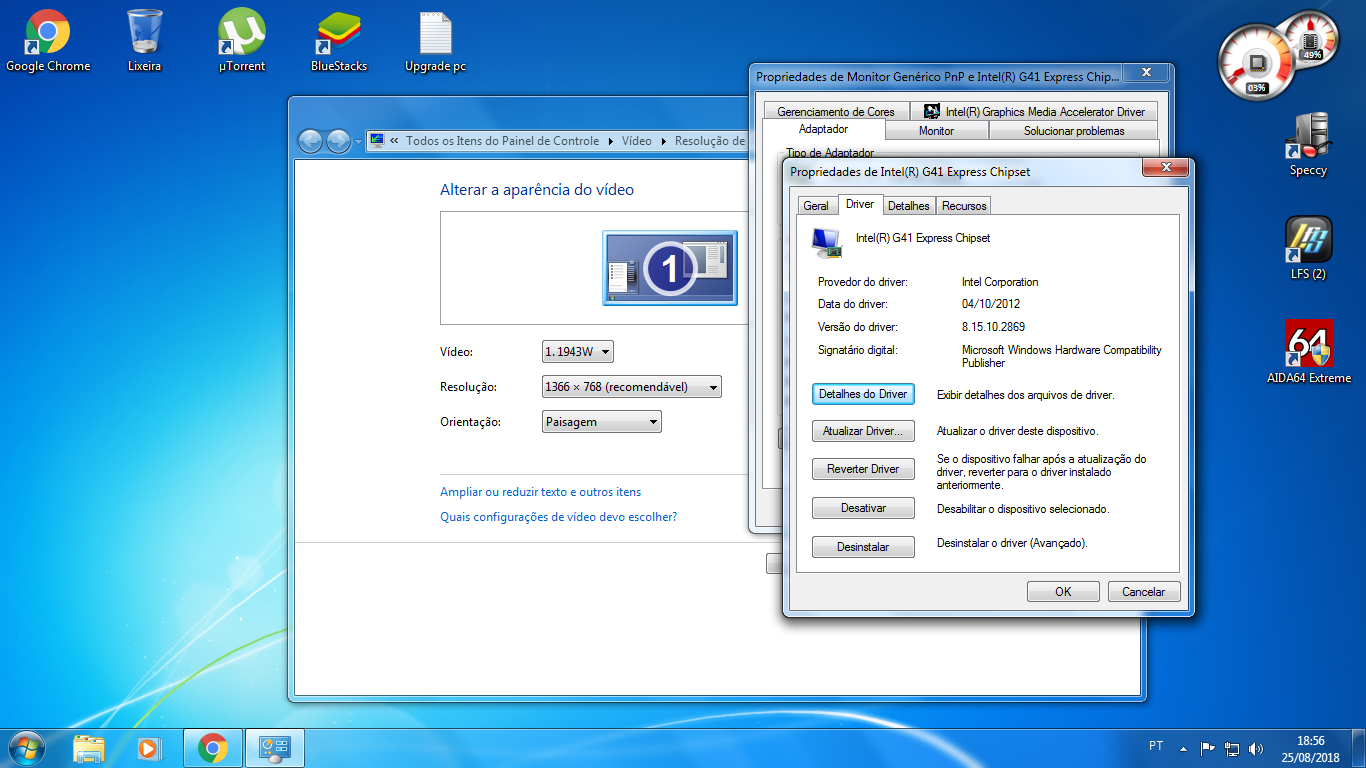Open Intel Graphics Media Accelerator Driver tab
Viewport: 1366px width, 768px height.
(1035, 112)
